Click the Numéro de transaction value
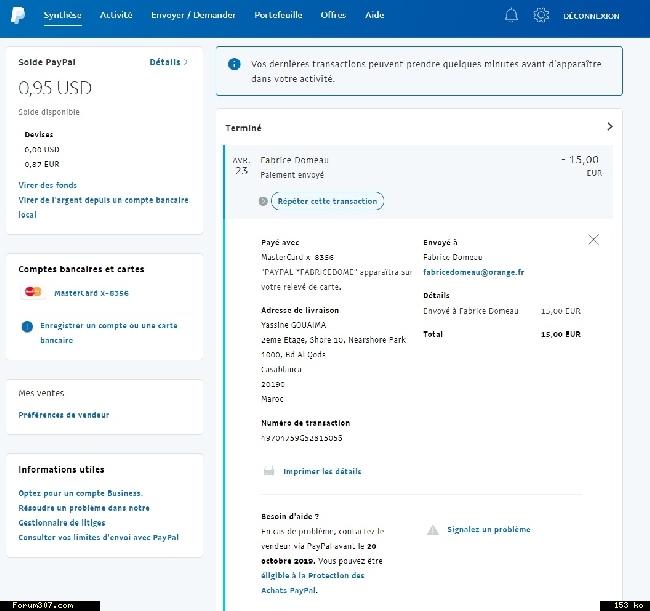 [x=302, y=438]
